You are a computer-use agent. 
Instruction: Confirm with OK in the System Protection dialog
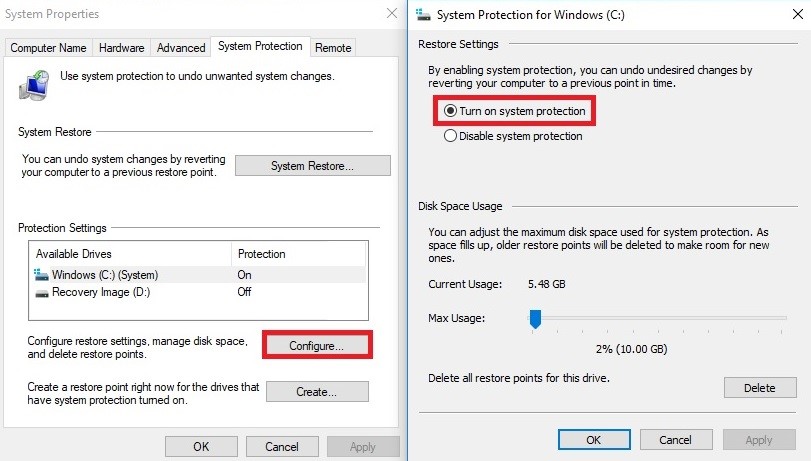pyautogui.click(x=594, y=440)
